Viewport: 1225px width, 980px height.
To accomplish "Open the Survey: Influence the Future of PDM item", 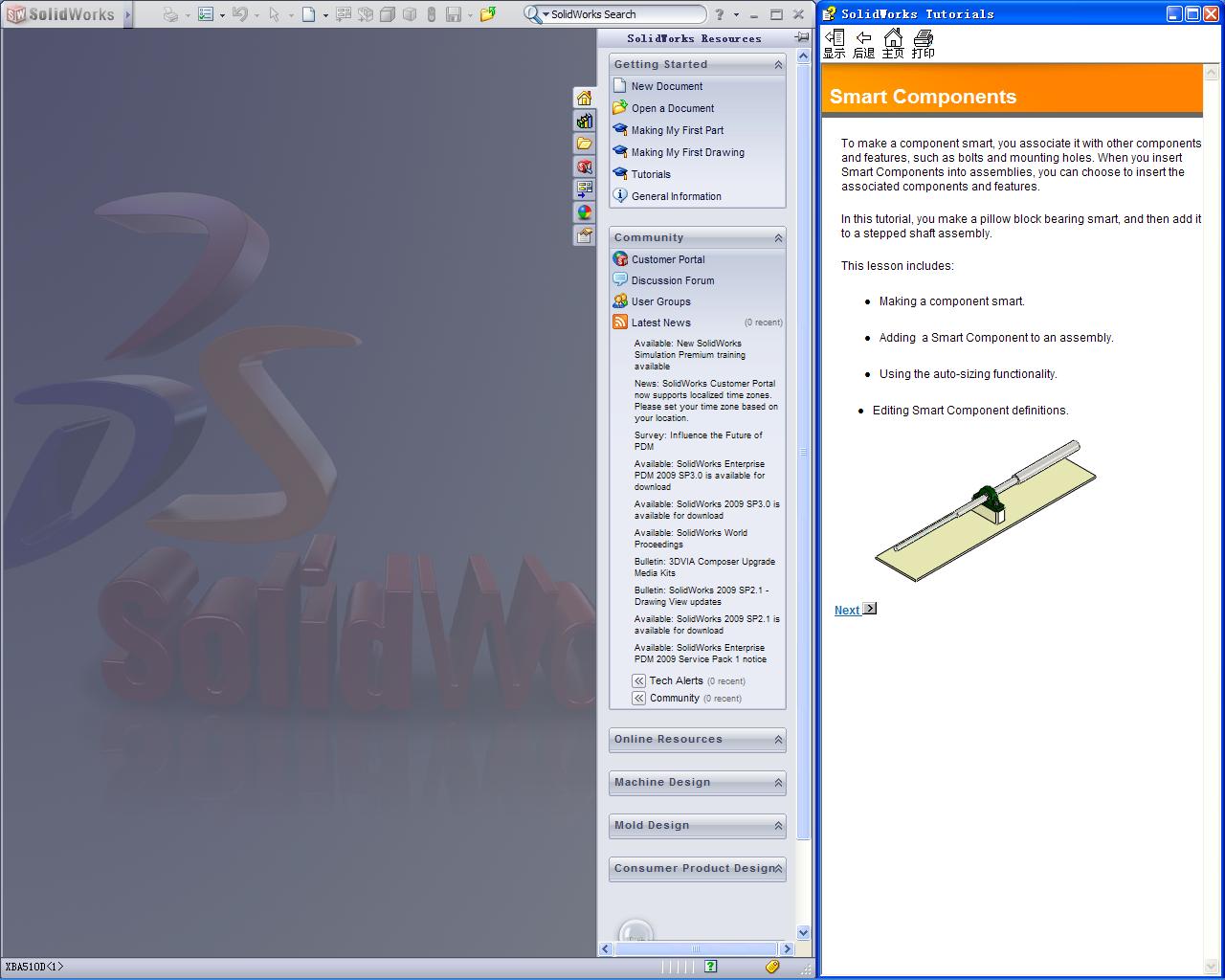I will click(699, 441).
